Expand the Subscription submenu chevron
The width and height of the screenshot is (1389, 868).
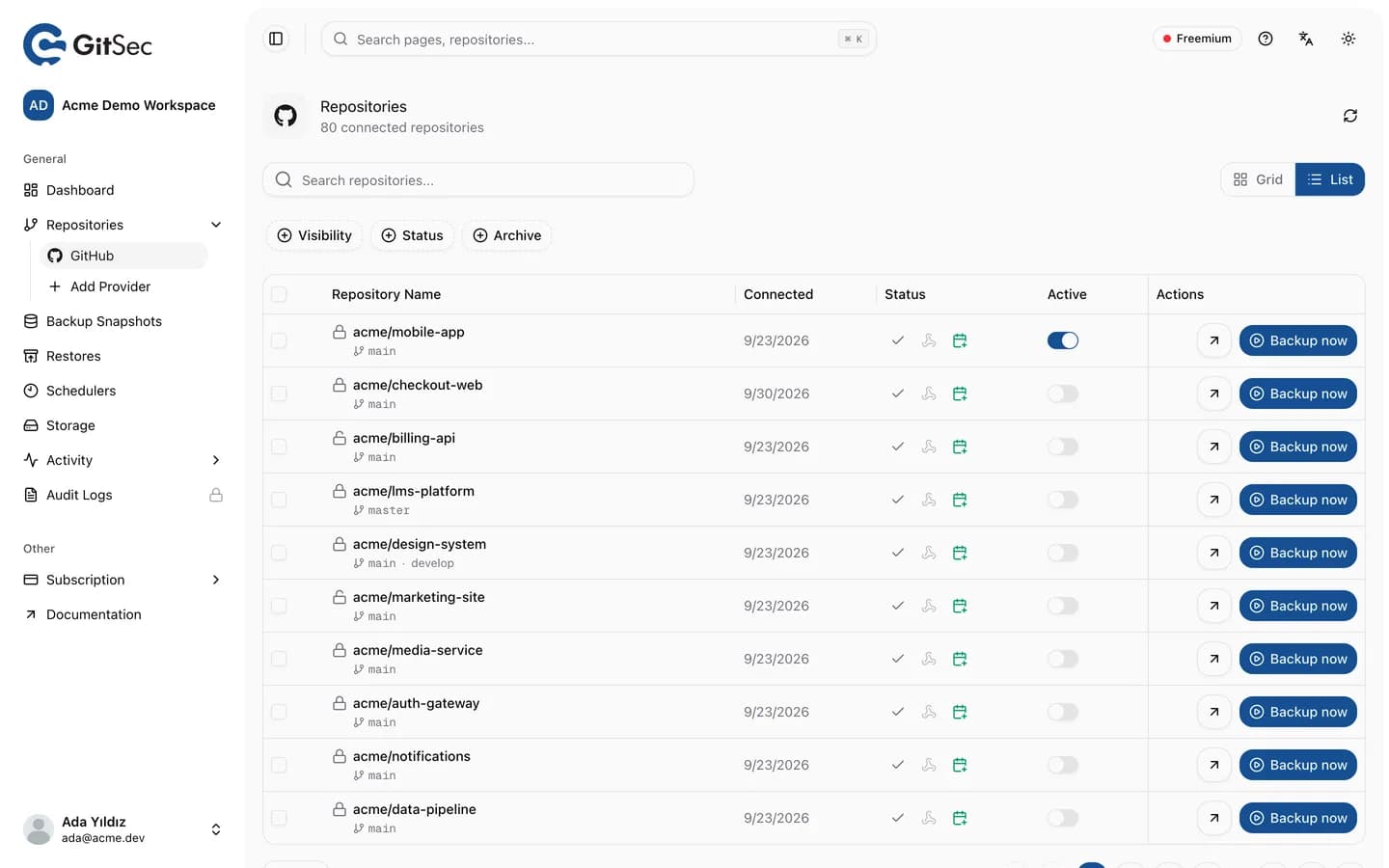click(216, 580)
